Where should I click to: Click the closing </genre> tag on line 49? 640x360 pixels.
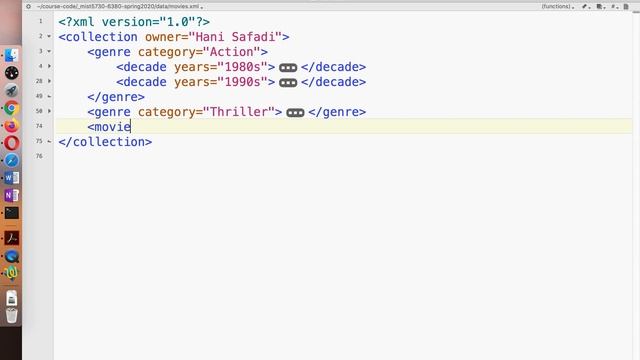pos(116,97)
